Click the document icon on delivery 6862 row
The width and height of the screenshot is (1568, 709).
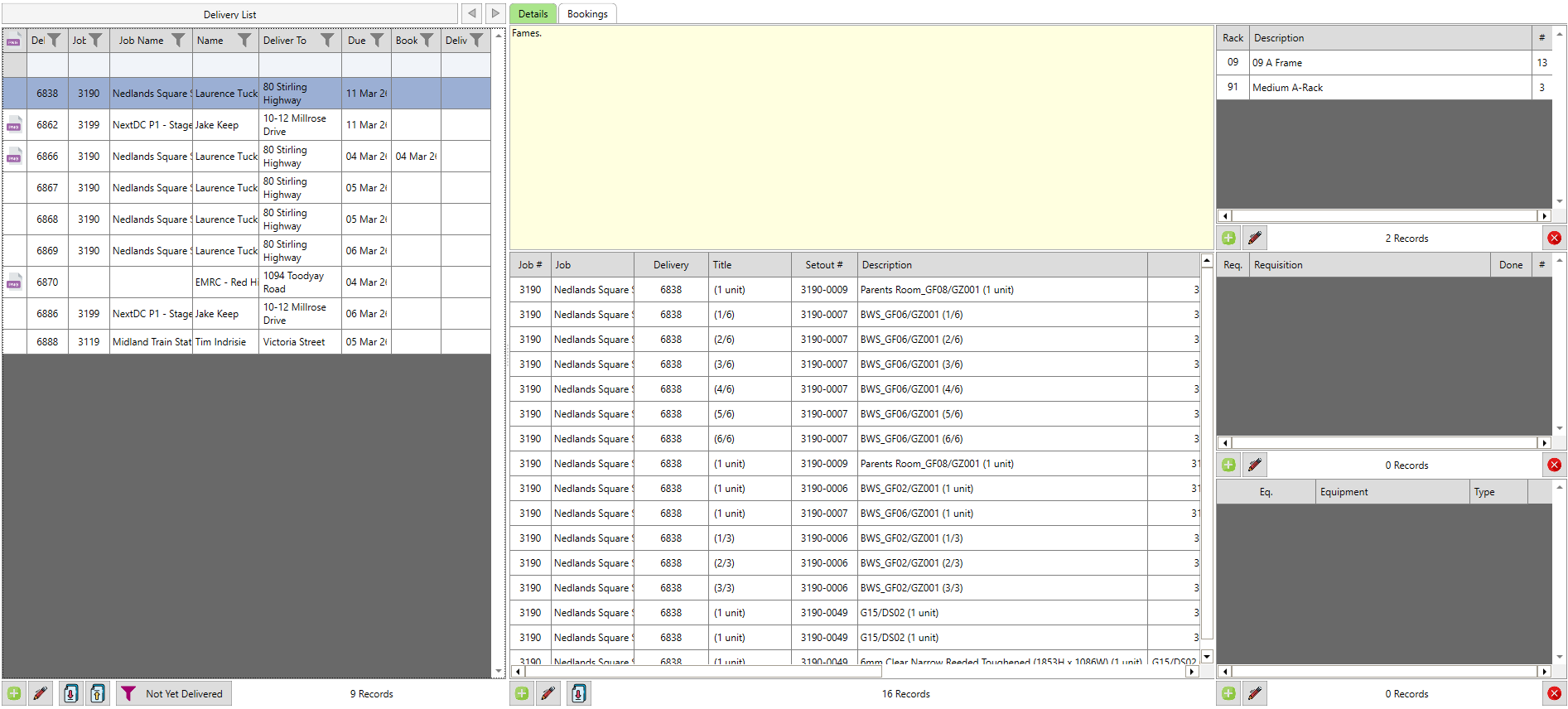[14, 125]
